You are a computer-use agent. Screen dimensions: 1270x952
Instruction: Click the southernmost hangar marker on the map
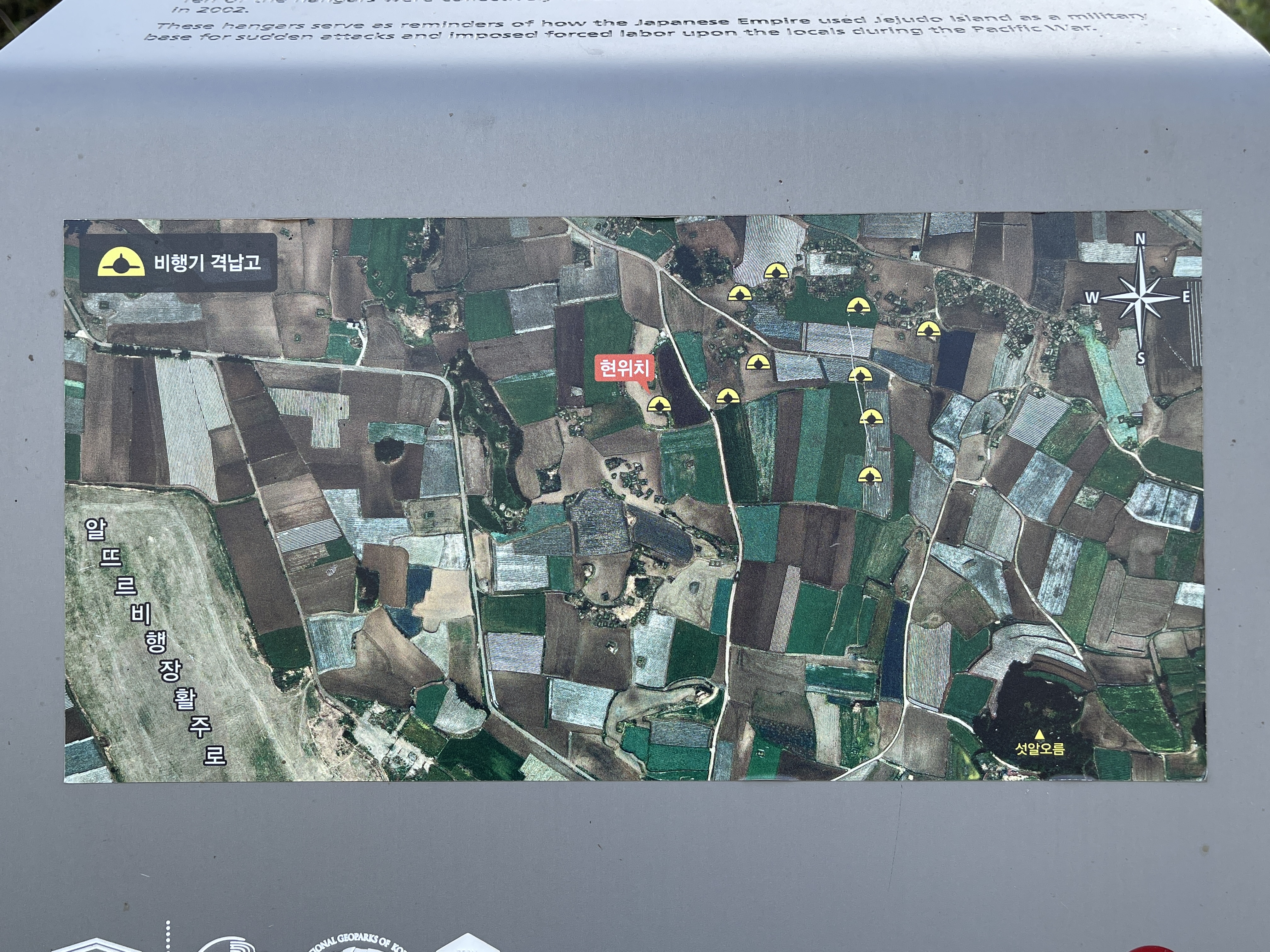[870, 474]
